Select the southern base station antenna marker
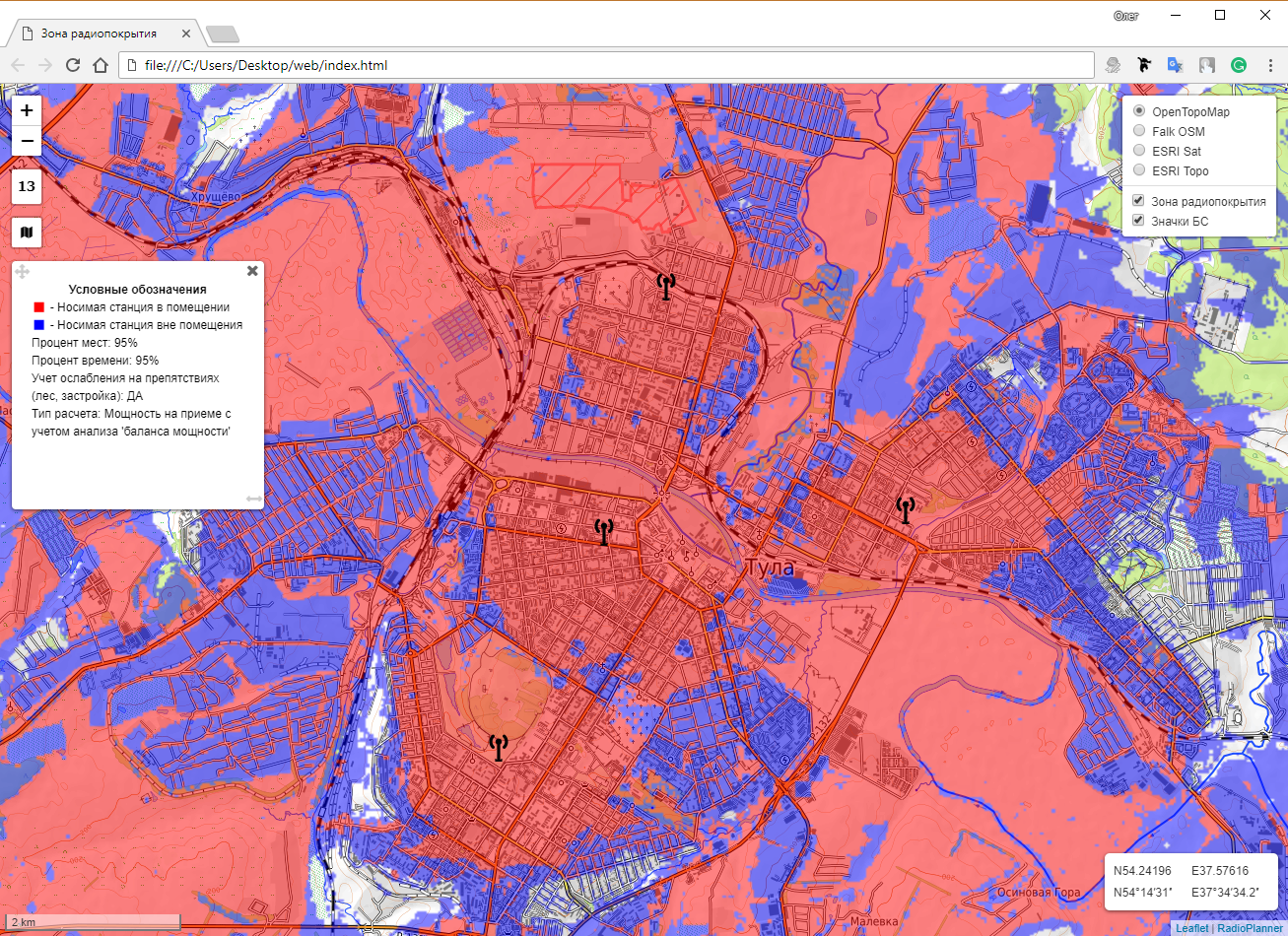This screenshot has width=1288, height=936. tap(499, 748)
